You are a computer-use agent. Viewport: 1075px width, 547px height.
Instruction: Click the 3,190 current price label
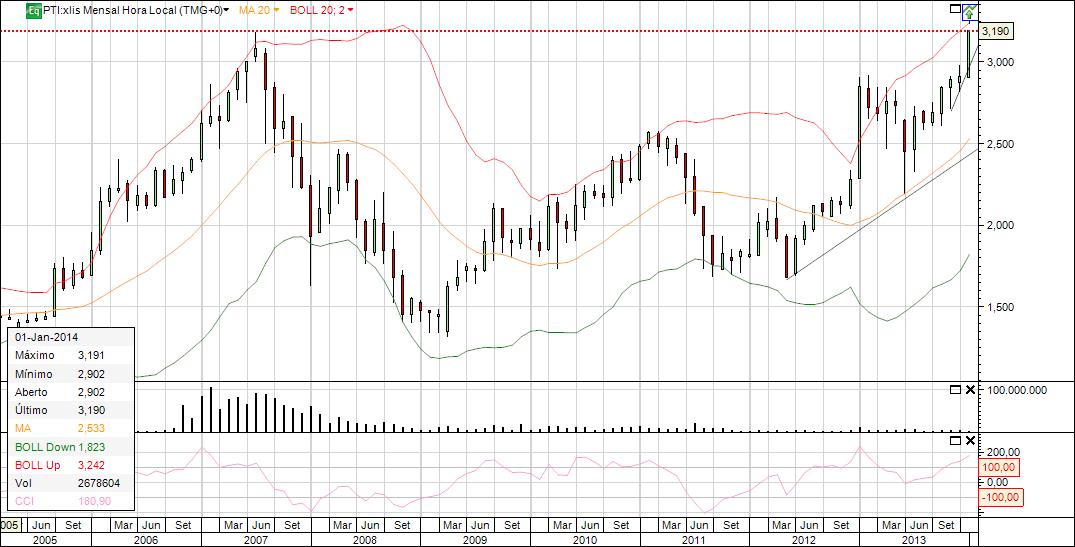(x=995, y=32)
